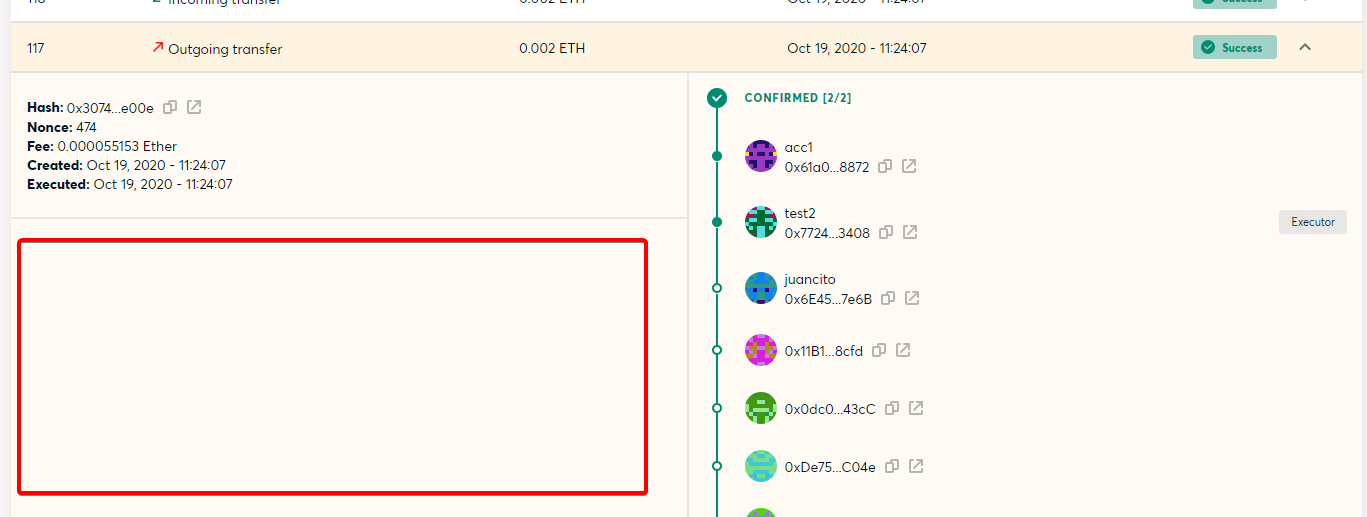
Task: Open transaction hash in block explorer
Action: coord(194,107)
